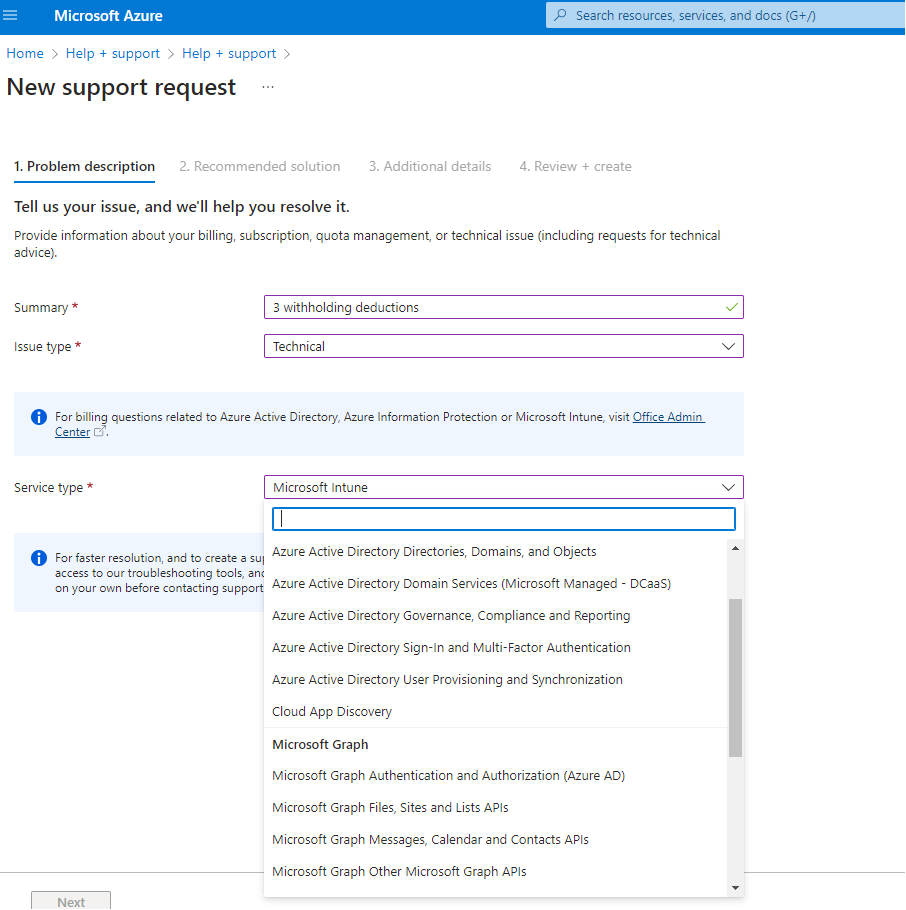Click the top search resources bar
This screenshot has height=910, width=906.
click(x=725, y=16)
